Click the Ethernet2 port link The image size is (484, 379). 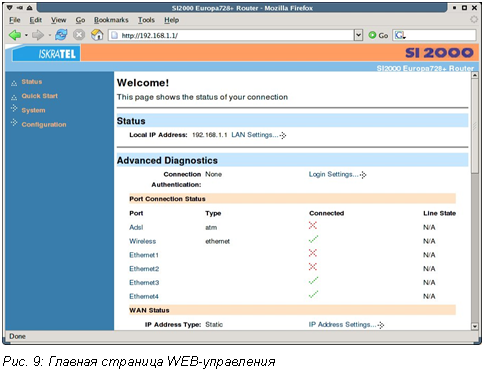pos(144,269)
